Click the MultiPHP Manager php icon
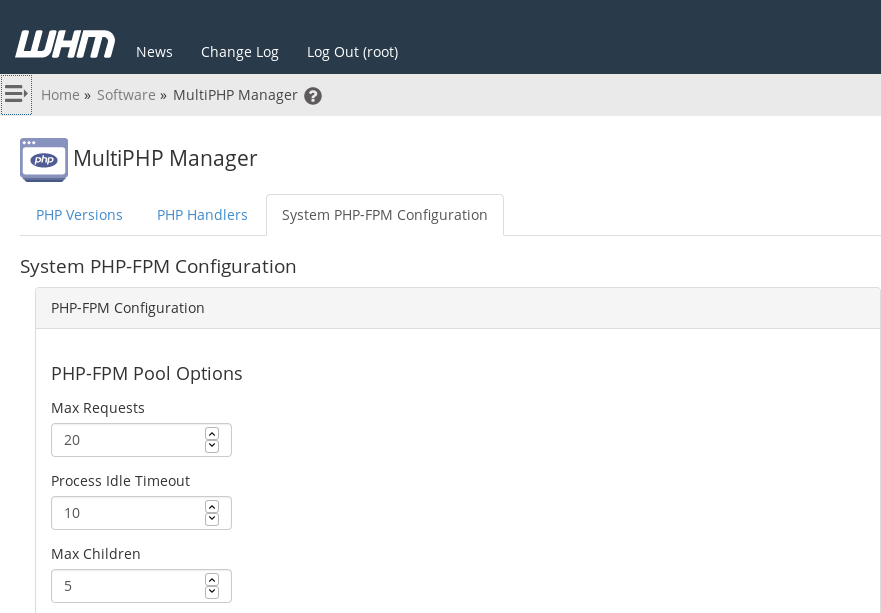This screenshot has width=881, height=613. (44, 160)
